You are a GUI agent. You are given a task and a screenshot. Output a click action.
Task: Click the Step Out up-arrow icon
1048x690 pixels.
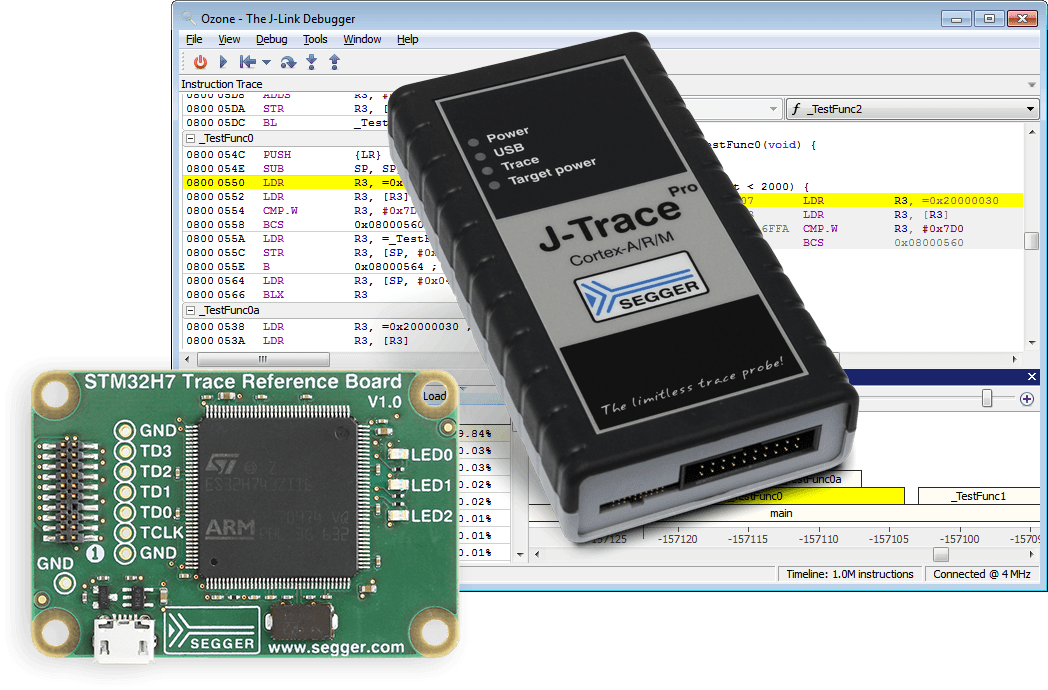click(334, 62)
